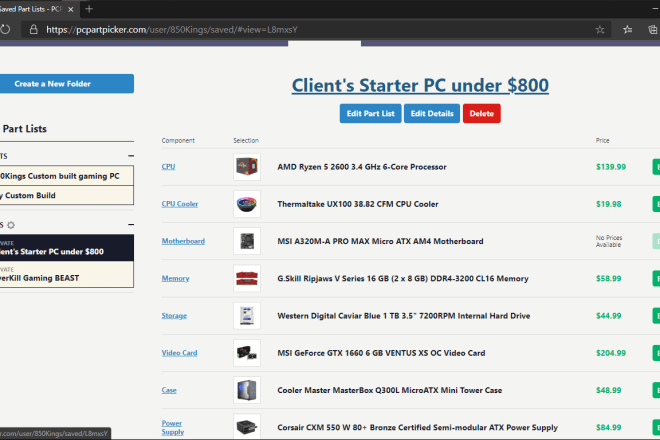
Task: Click Cooler Master Q300L case thumbnail
Action: [247, 390]
